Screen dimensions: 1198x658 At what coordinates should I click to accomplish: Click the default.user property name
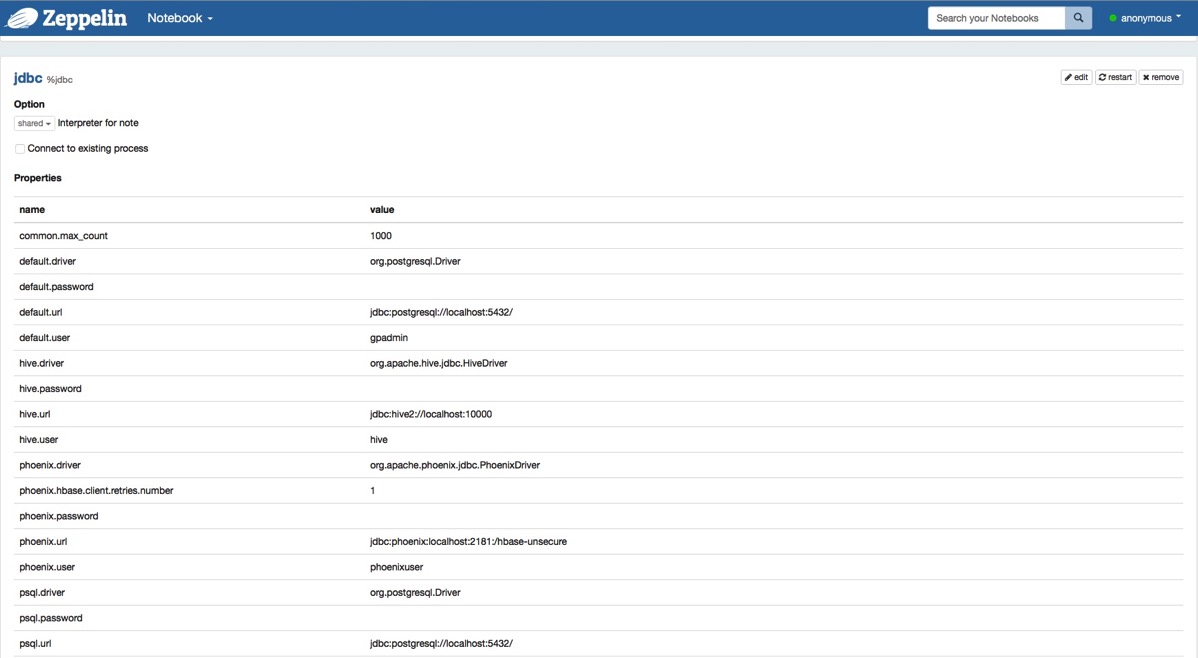click(44, 338)
